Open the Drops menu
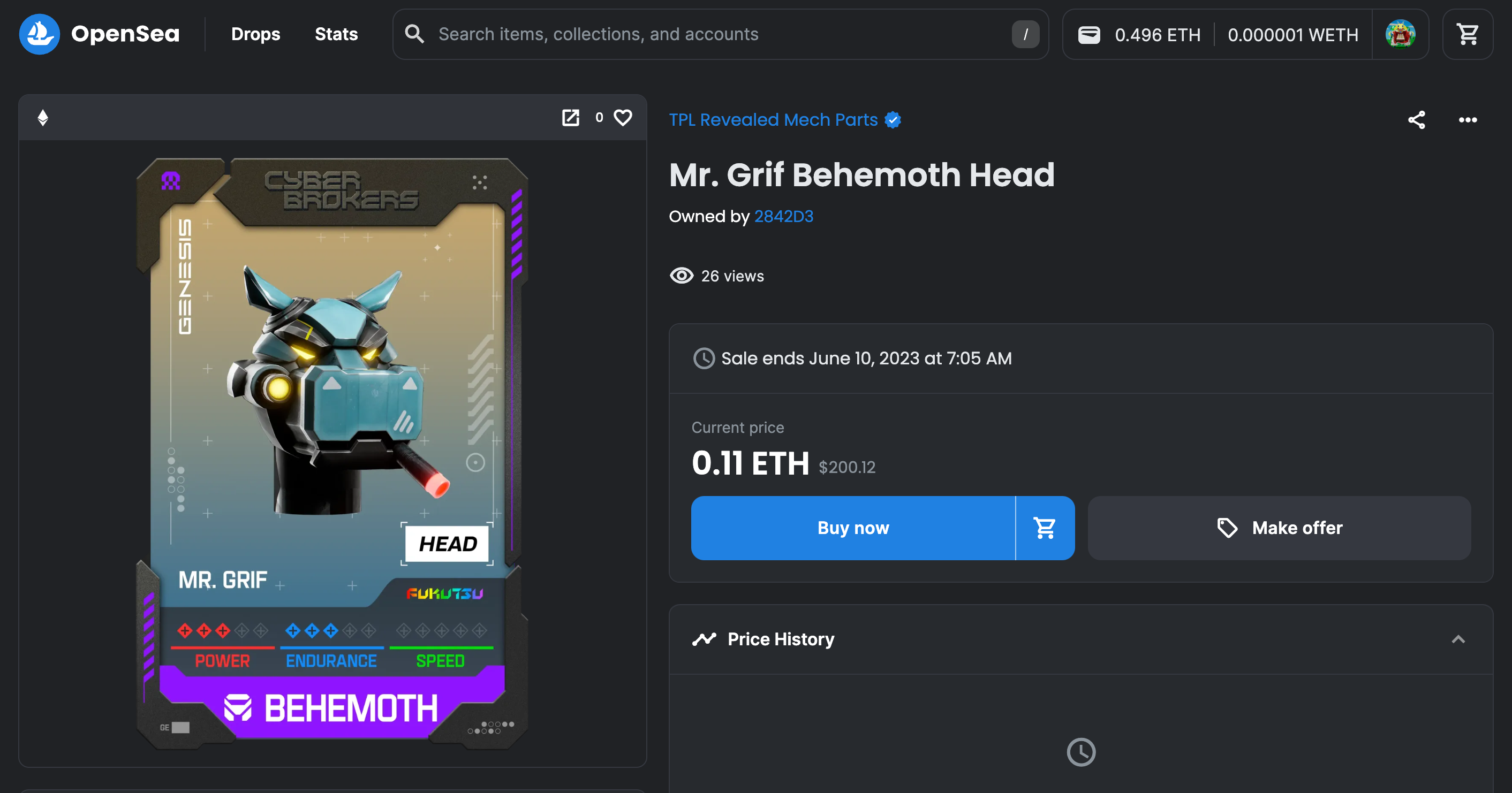 (255, 34)
